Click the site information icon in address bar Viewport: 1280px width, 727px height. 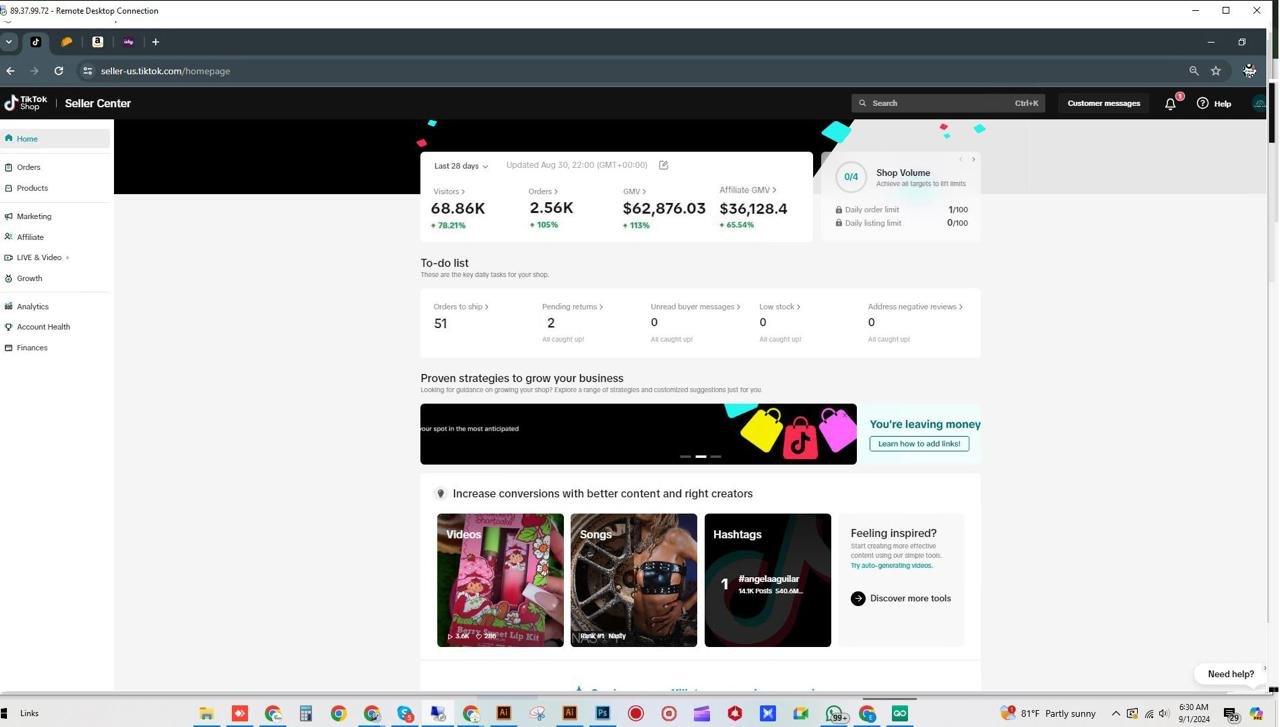[88, 71]
